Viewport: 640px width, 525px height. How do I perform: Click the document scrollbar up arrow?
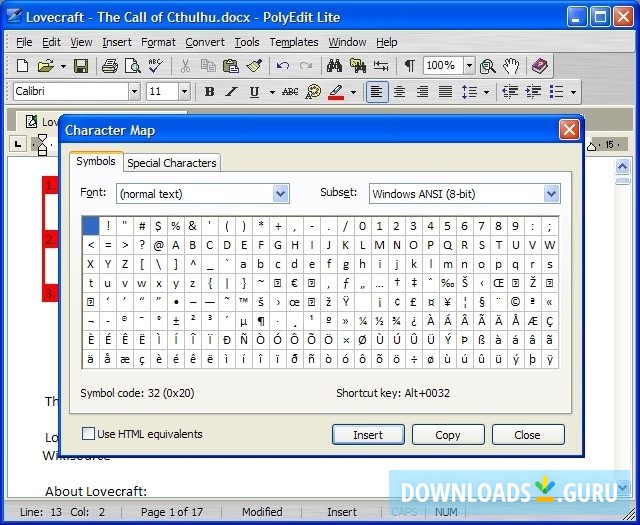point(622,167)
